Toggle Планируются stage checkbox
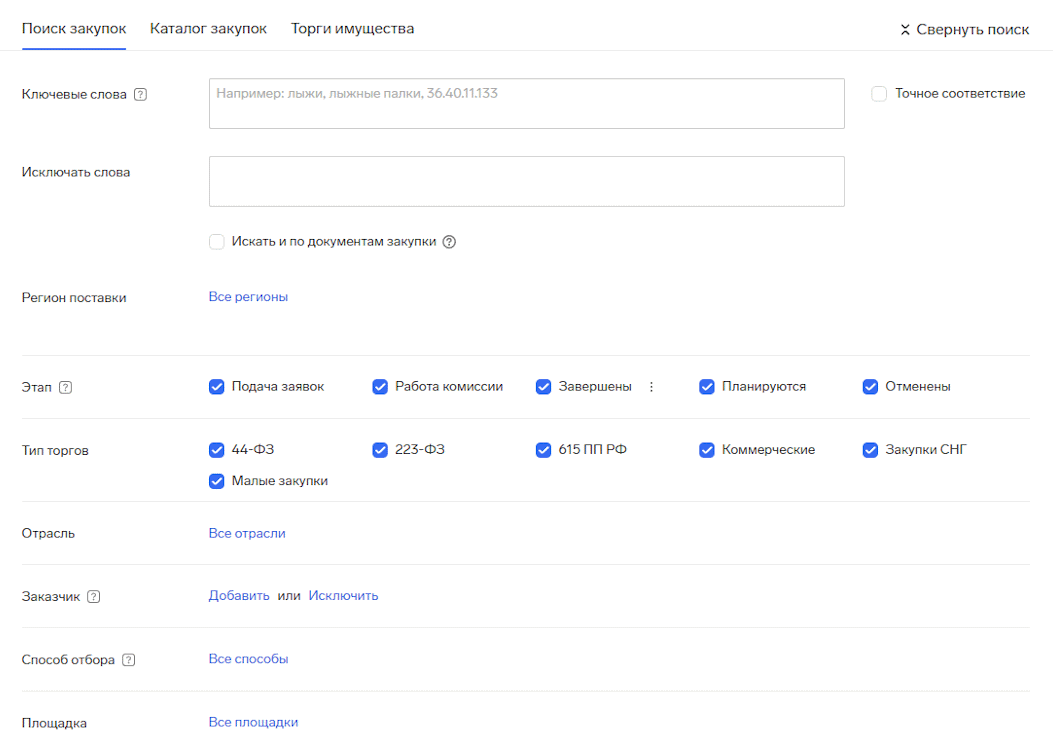This screenshot has height=739, width=1053. 706,387
